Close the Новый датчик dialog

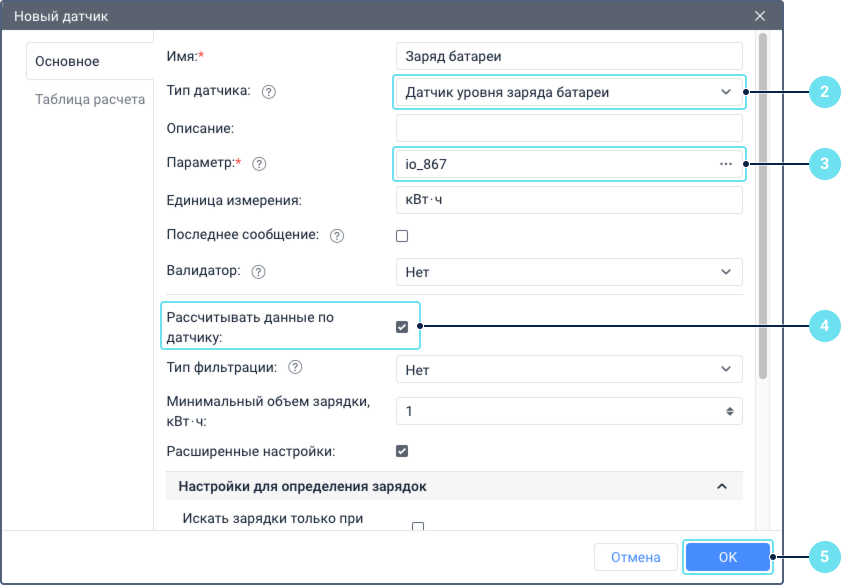point(760,16)
